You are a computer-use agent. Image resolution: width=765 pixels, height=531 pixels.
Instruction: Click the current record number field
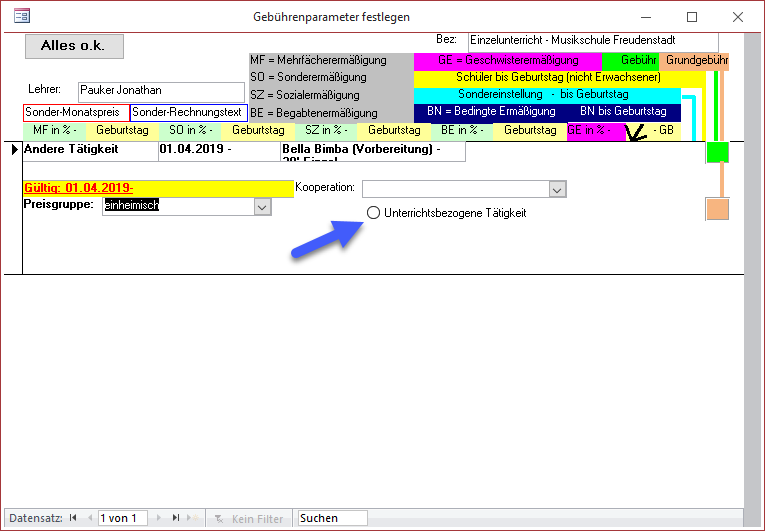tap(123, 518)
